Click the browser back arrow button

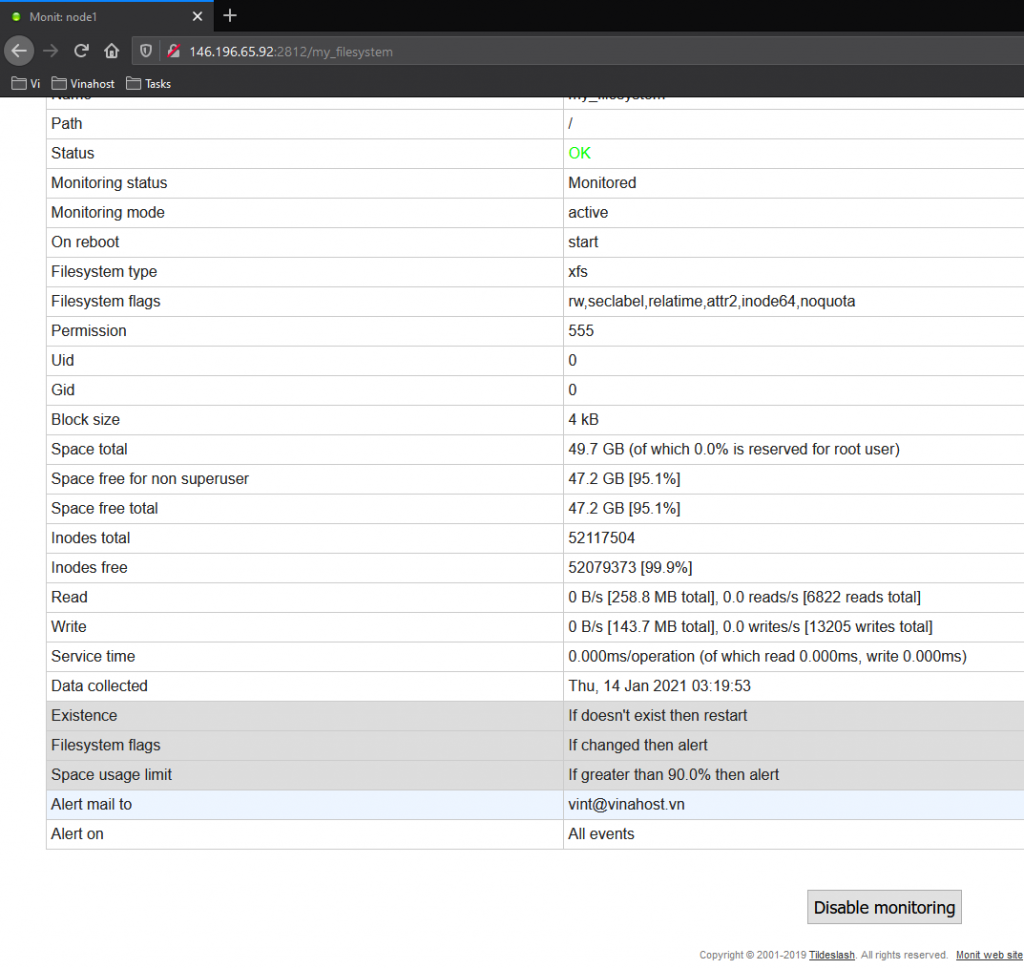coord(19,51)
